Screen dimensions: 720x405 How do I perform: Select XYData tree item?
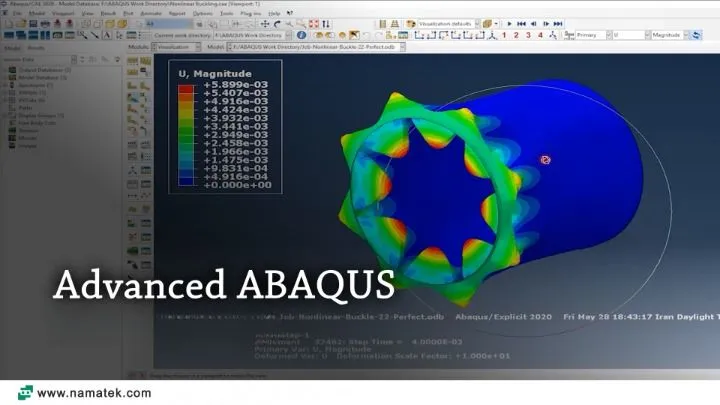pos(32,100)
